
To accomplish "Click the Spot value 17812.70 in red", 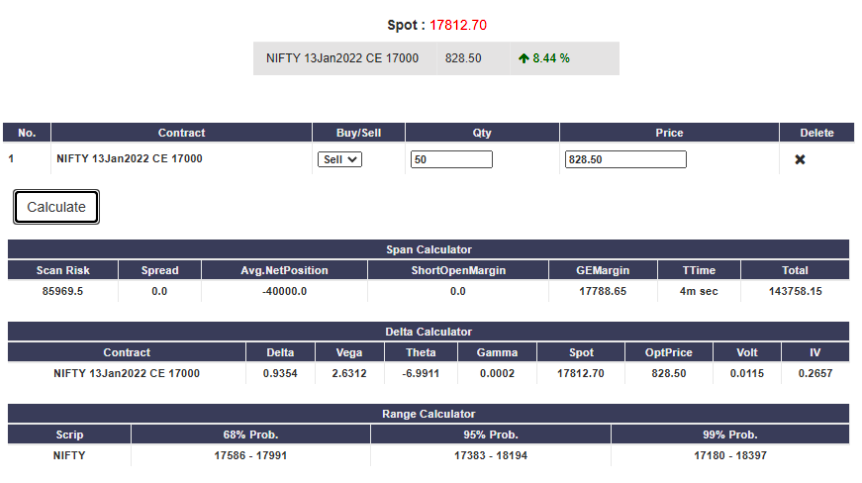I will (458, 25).
